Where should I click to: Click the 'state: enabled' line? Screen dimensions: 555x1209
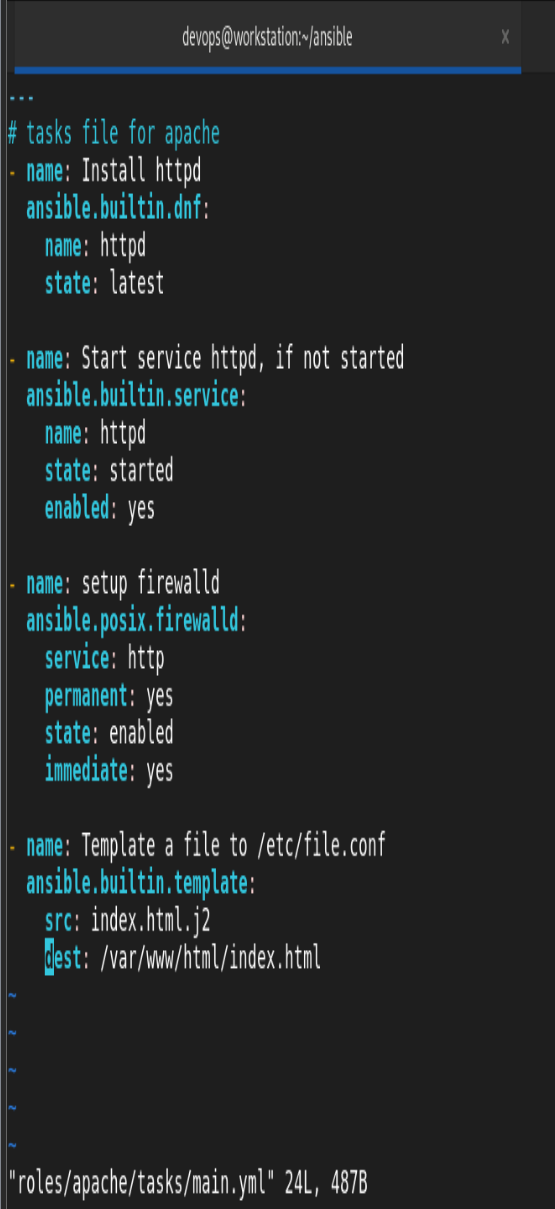[109, 734]
